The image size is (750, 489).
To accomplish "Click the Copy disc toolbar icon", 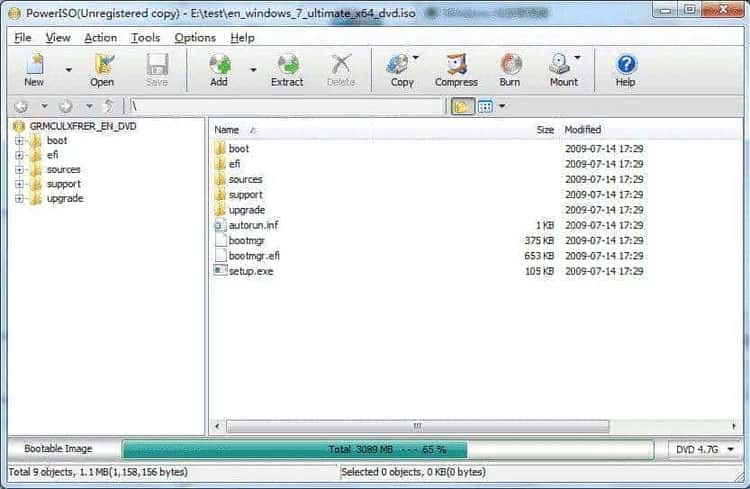I will [401, 70].
